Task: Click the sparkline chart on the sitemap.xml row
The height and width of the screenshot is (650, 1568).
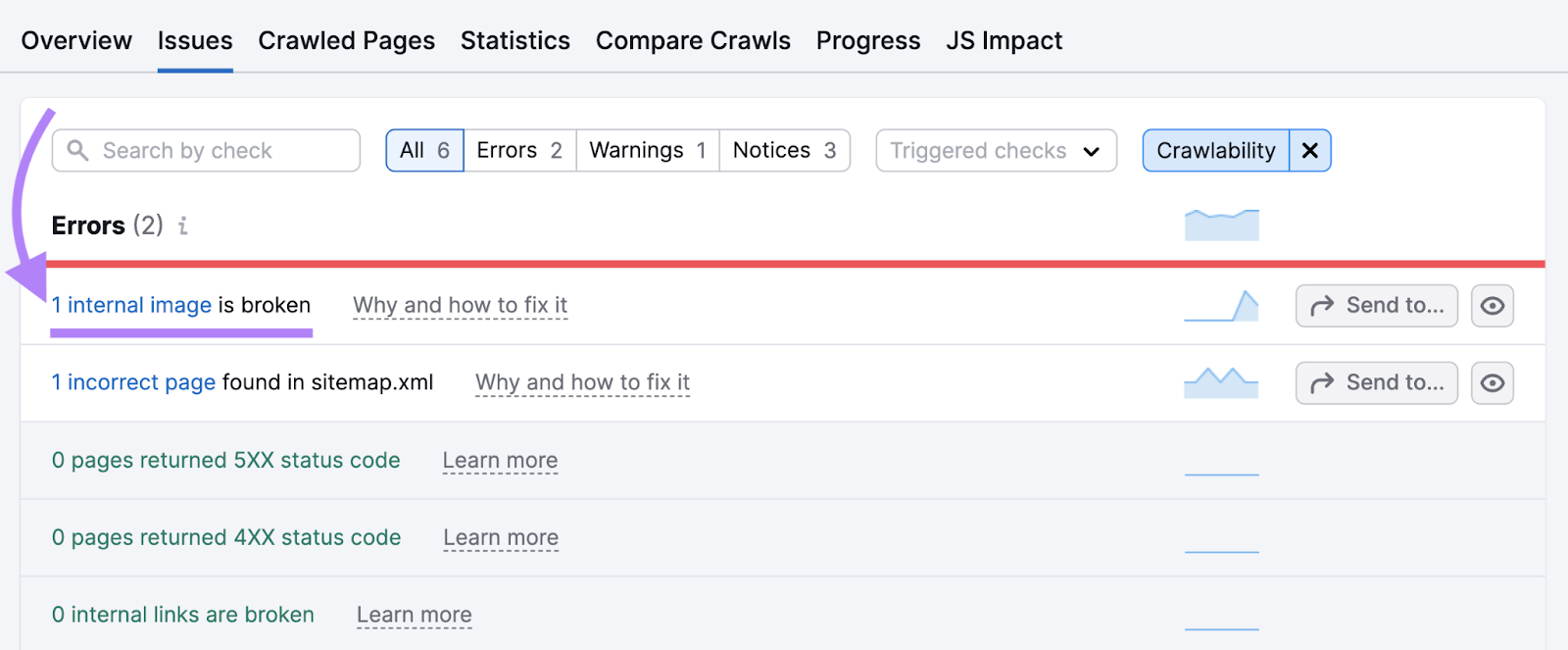Action: click(1221, 382)
